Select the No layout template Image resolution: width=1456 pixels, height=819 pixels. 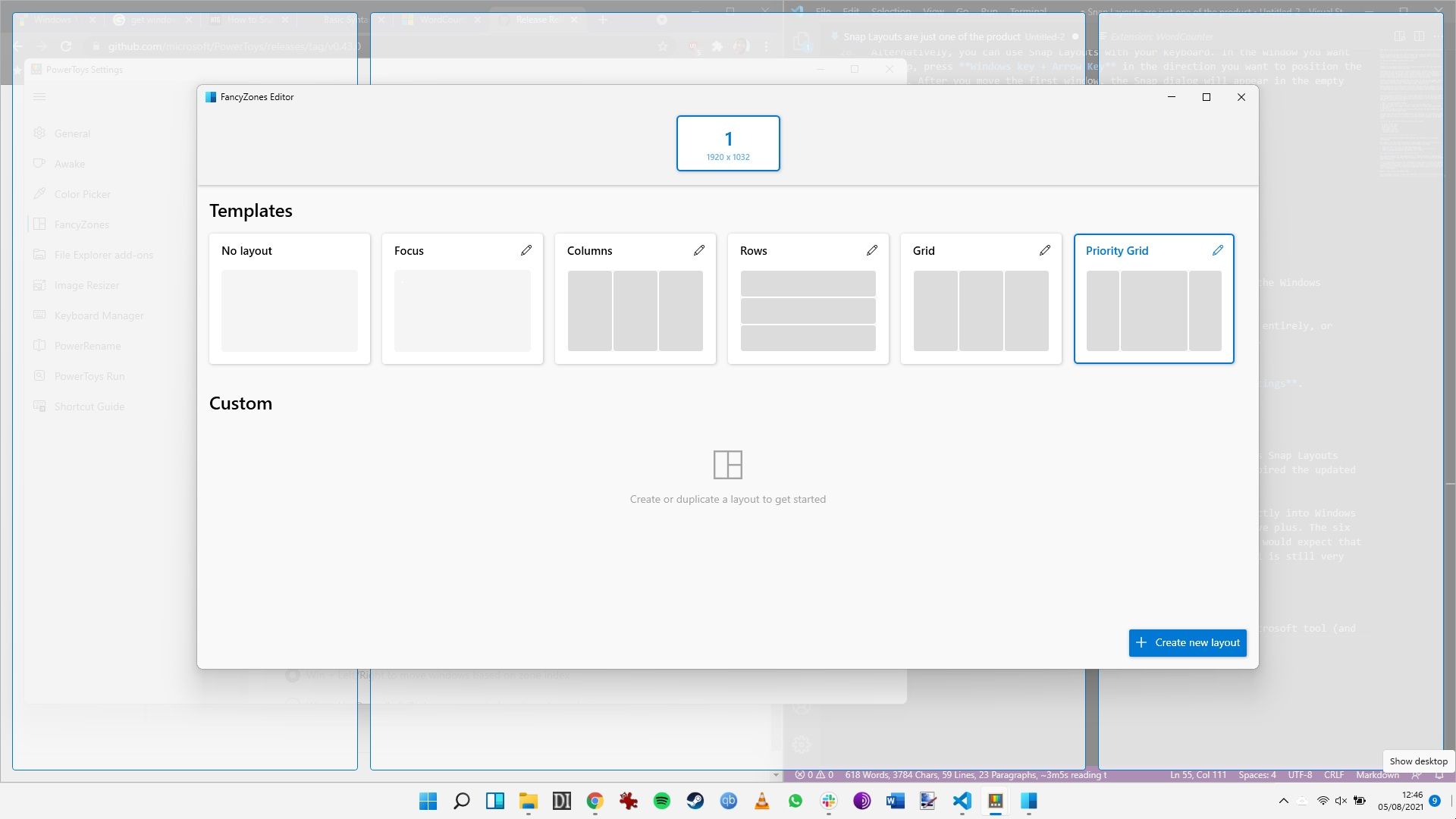click(x=289, y=297)
